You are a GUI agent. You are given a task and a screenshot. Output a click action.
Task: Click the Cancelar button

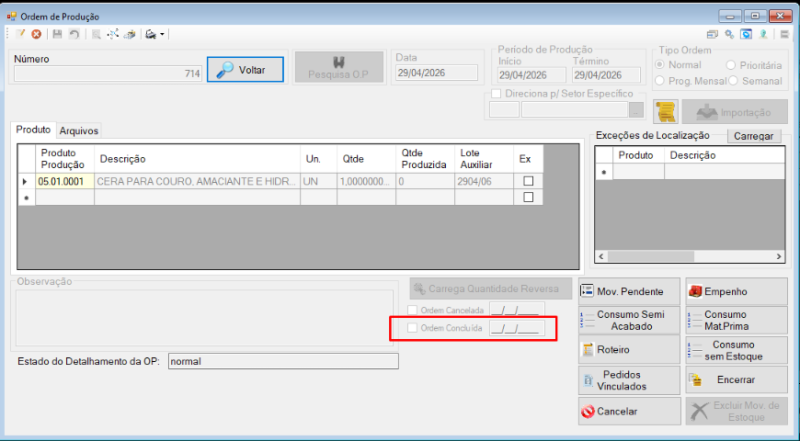629,411
